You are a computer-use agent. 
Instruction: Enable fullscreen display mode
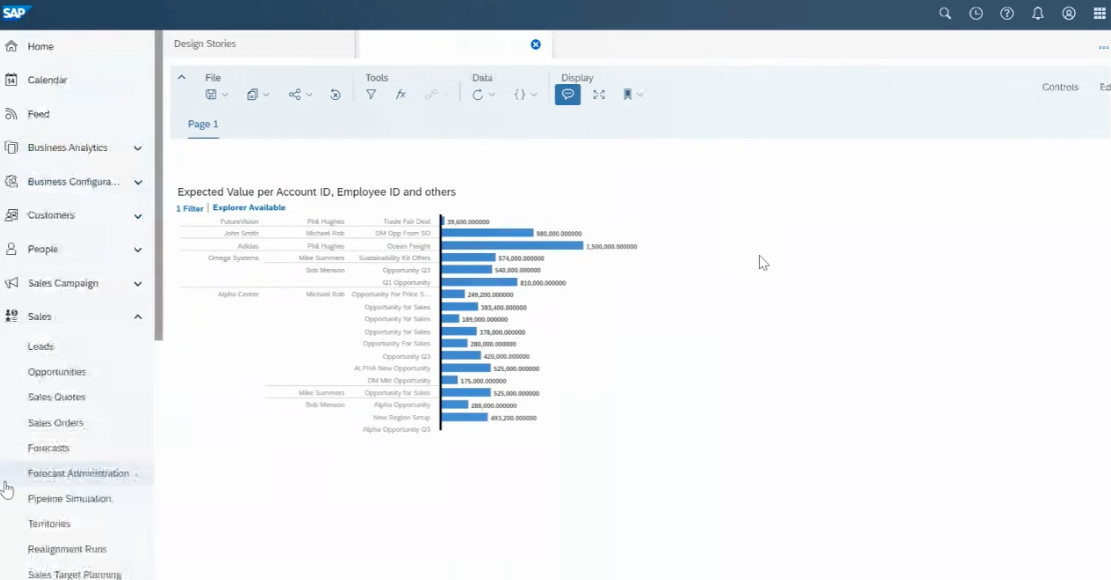(x=598, y=93)
